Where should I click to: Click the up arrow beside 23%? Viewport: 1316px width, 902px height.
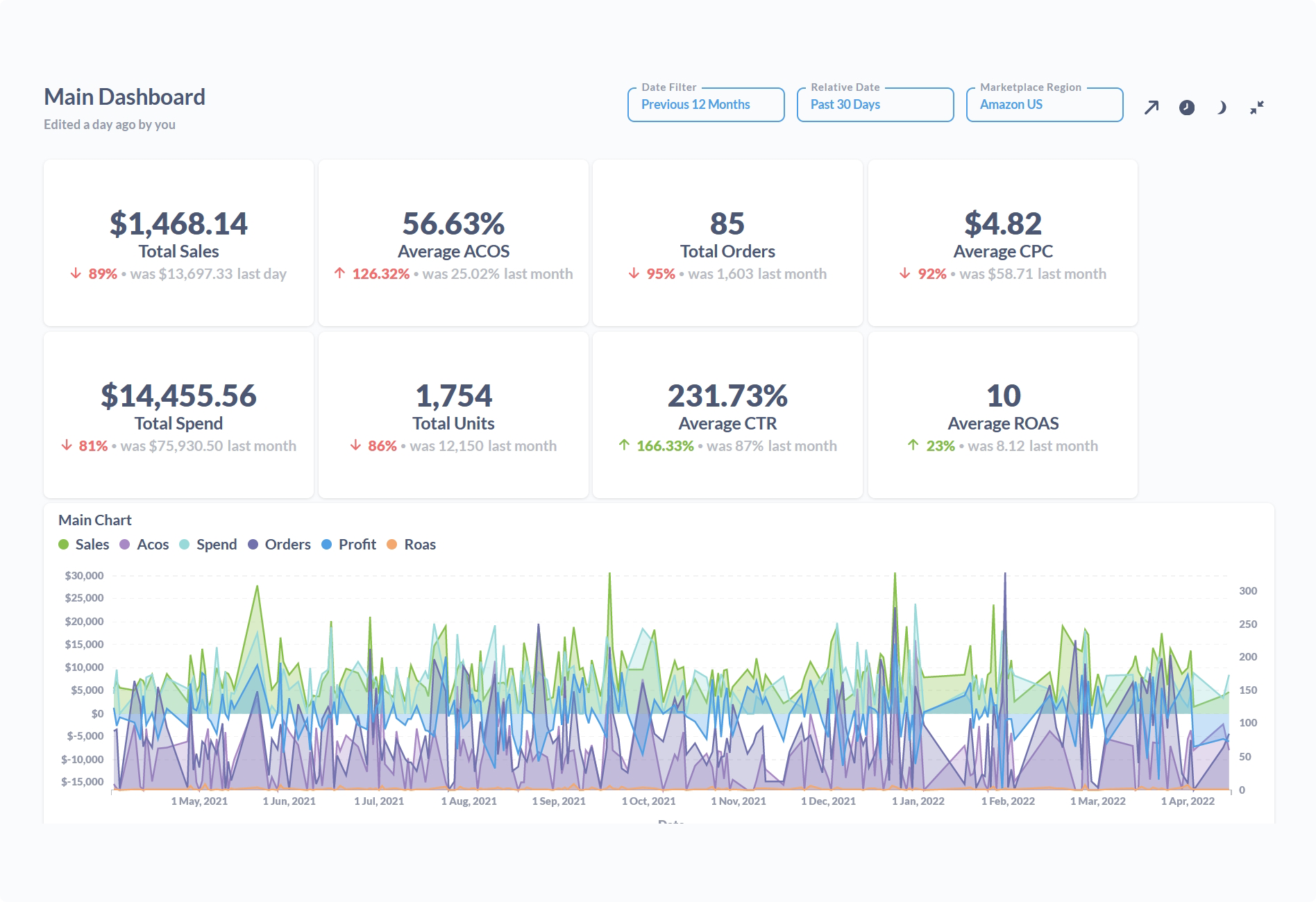pyautogui.click(x=913, y=445)
